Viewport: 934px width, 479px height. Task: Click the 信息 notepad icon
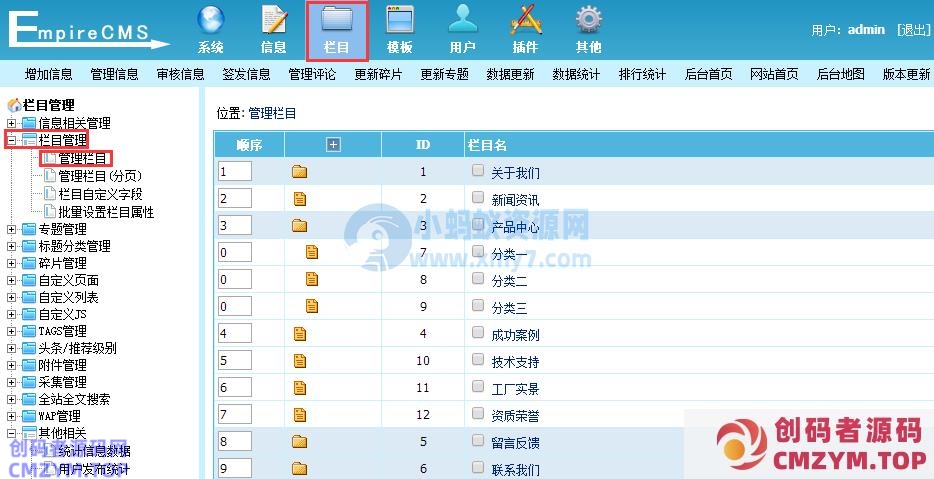[x=274, y=21]
